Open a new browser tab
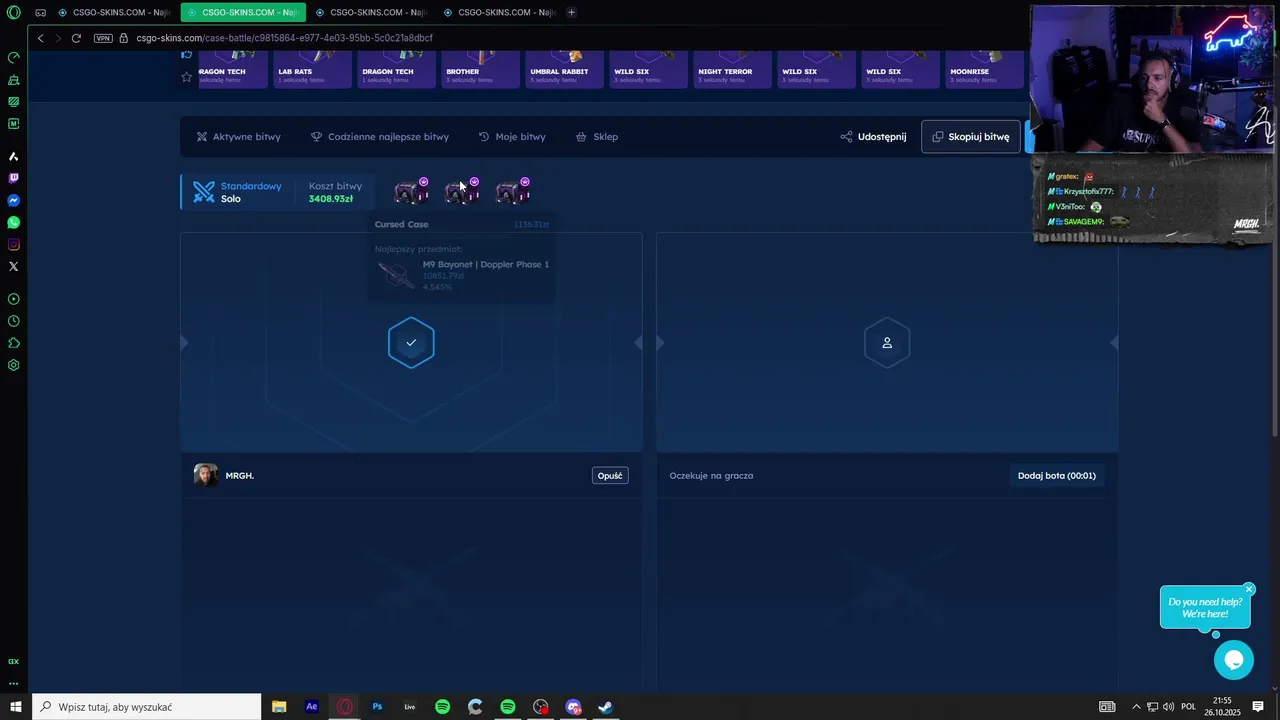Viewport: 1280px width, 720px height. tap(571, 12)
